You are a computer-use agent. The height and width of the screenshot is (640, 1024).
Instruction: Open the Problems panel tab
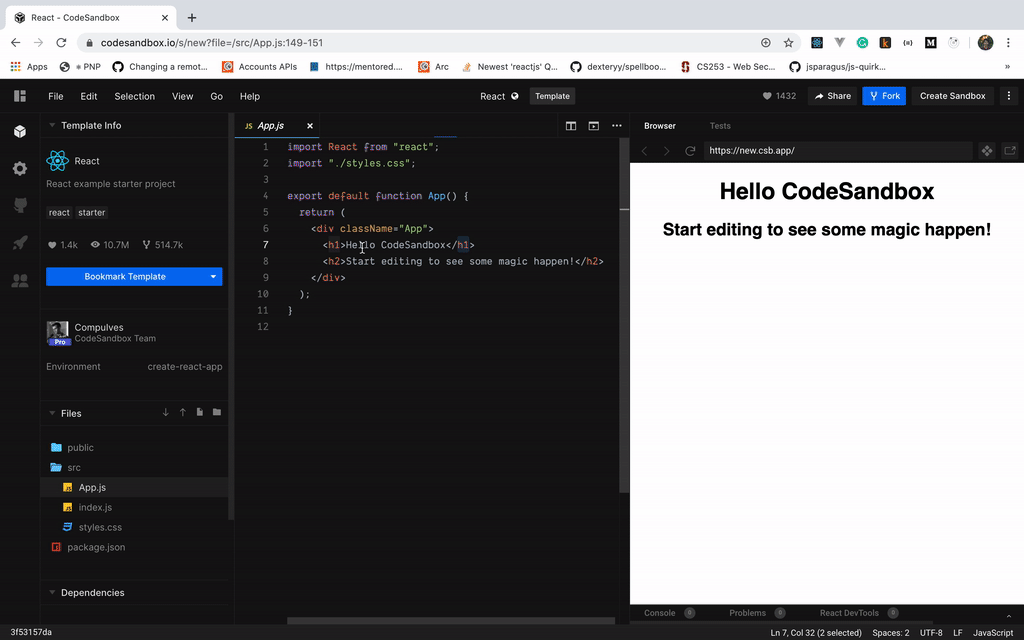tap(757, 613)
